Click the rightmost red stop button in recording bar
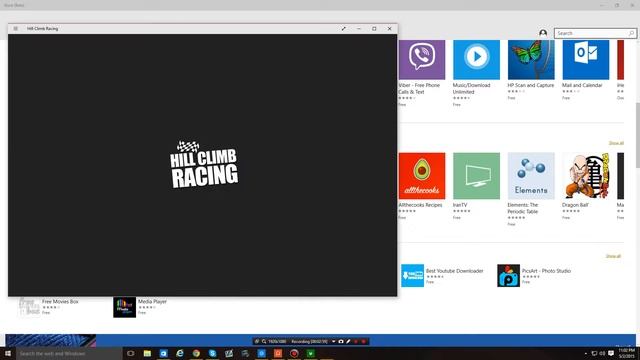The height and width of the screenshot is (360, 640). [364, 341]
